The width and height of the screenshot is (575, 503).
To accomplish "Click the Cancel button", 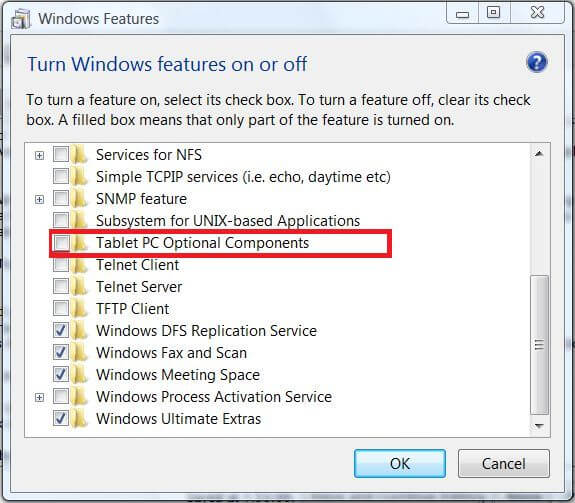I will 503,463.
